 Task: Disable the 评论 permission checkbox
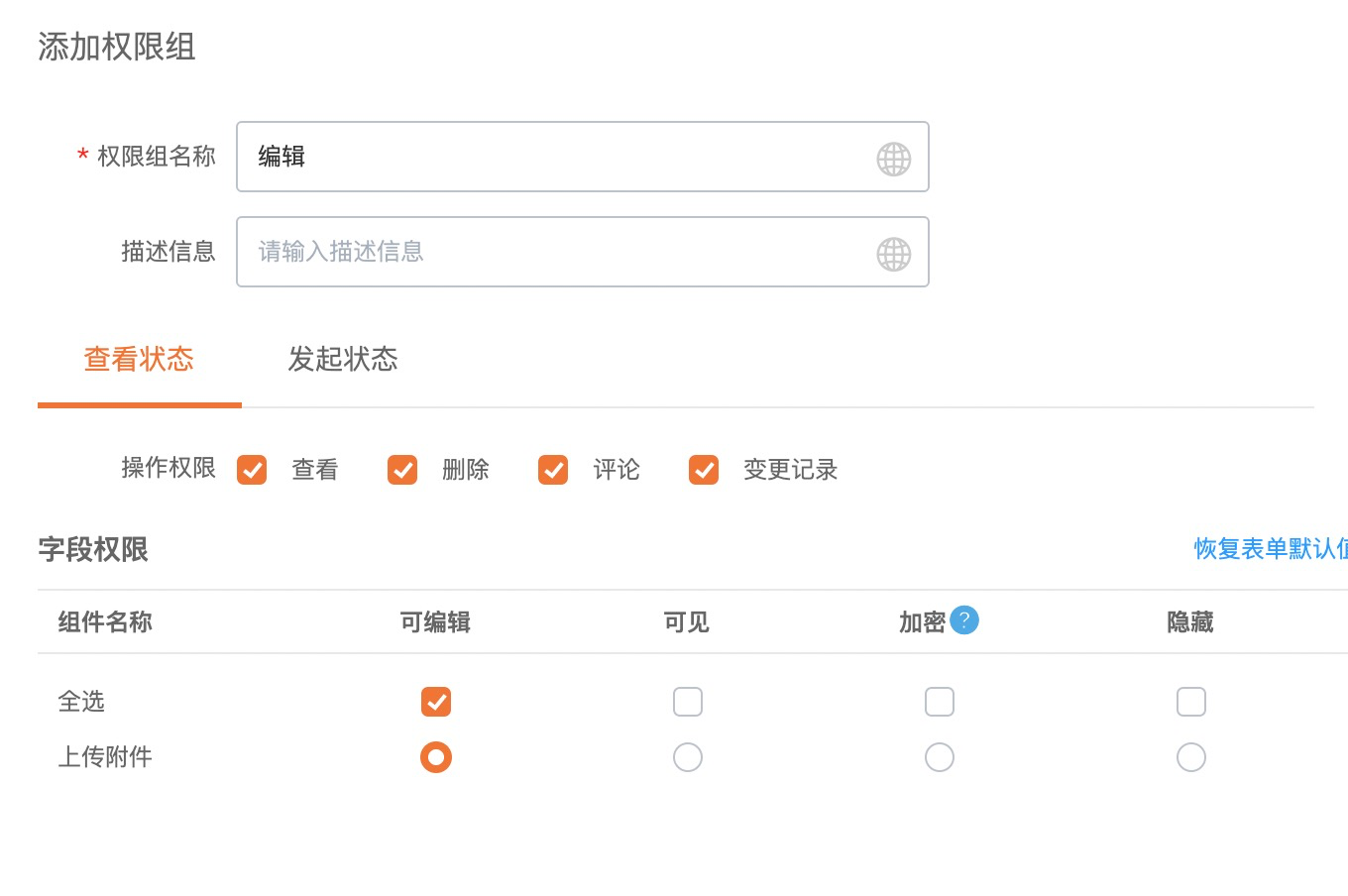coord(553,470)
